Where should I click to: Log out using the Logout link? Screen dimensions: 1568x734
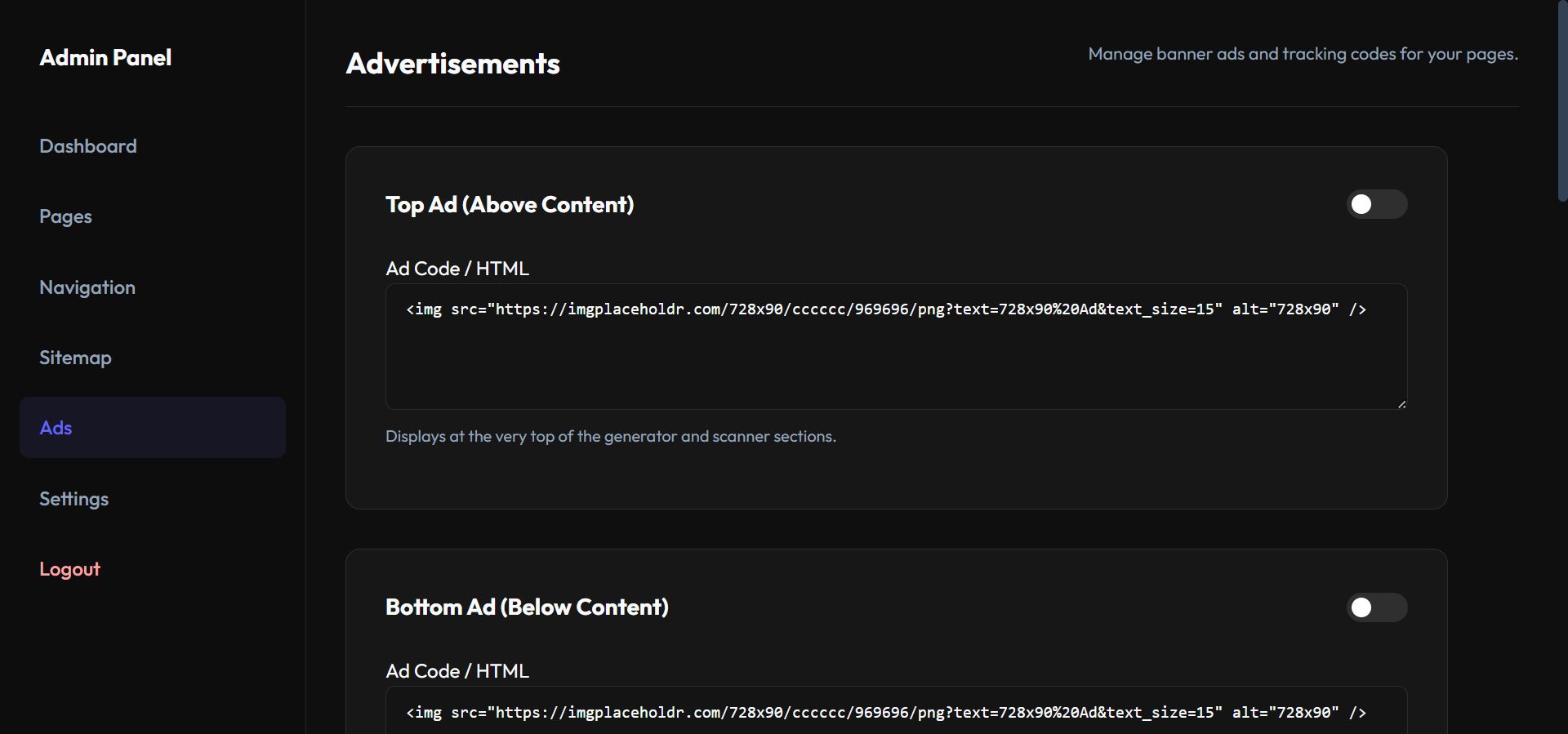[69, 569]
